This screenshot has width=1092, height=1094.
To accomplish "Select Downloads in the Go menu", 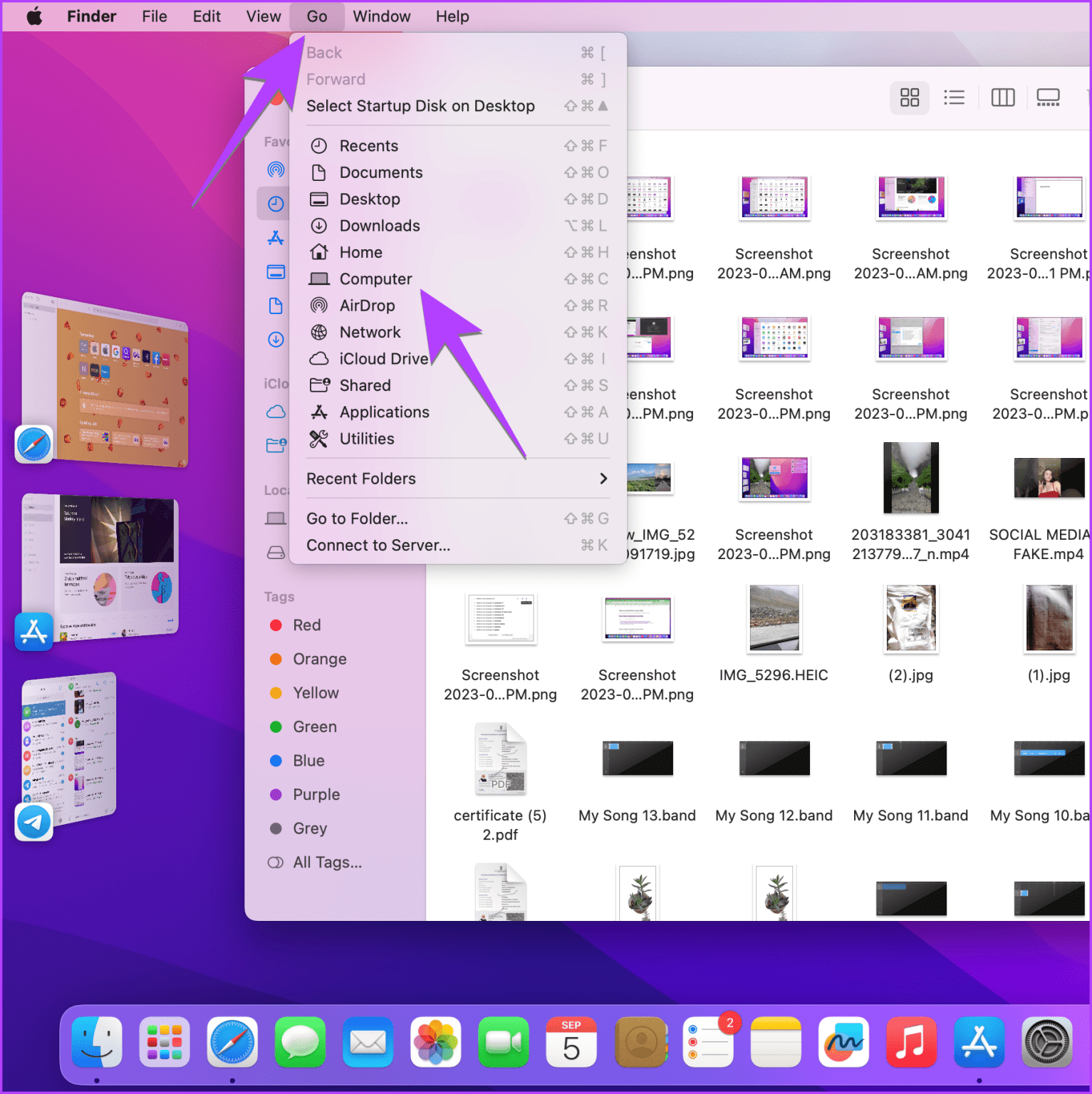I will tap(380, 225).
